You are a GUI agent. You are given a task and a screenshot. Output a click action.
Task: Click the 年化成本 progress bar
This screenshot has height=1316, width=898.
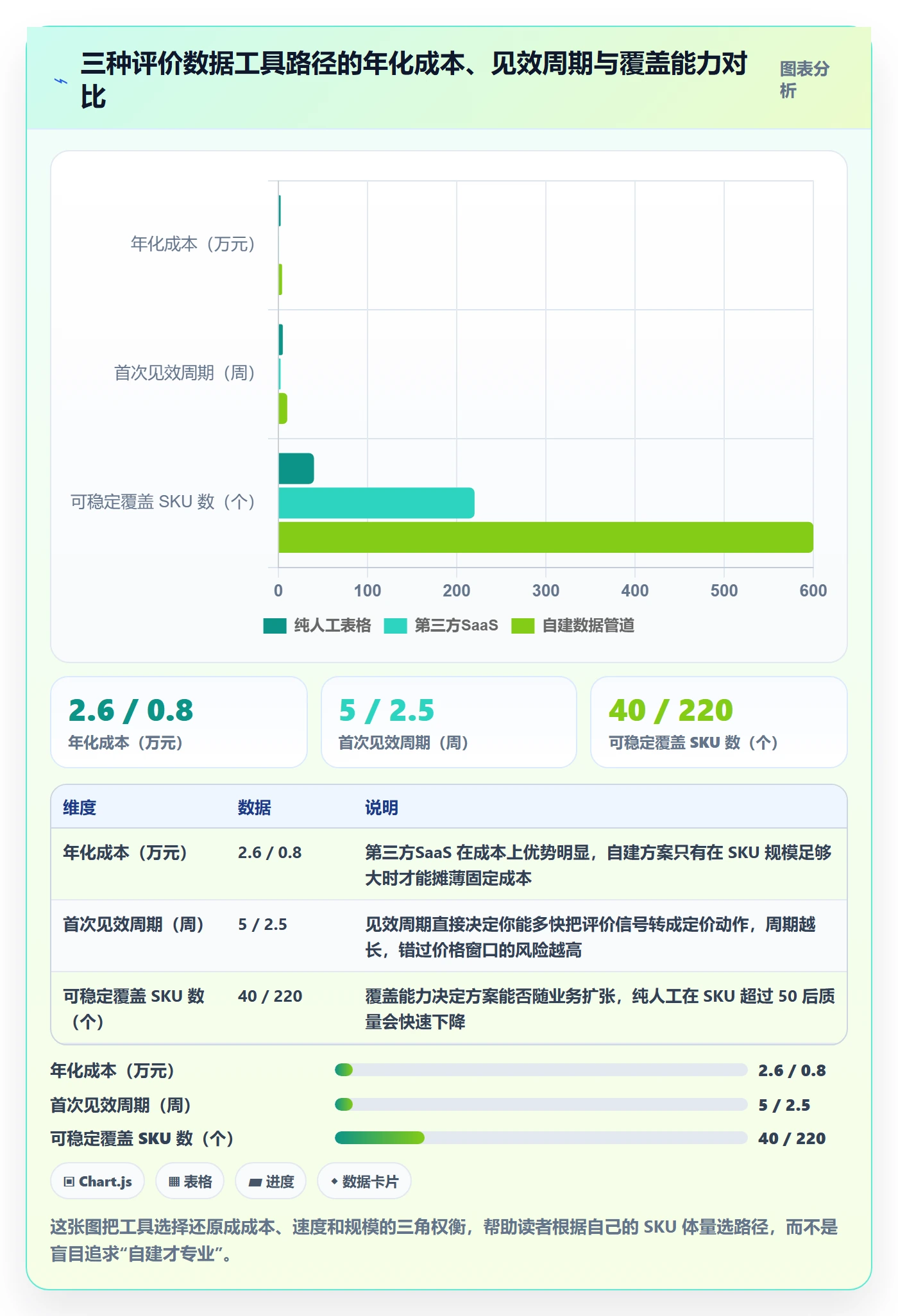click(x=541, y=1070)
